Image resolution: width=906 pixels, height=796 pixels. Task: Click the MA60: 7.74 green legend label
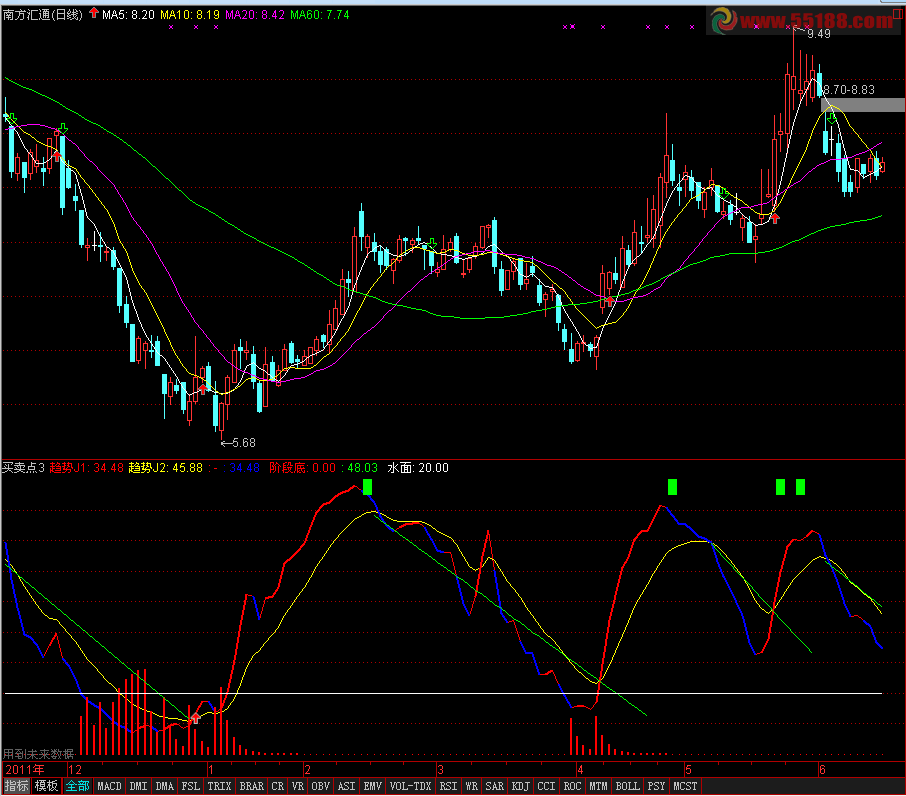(319, 15)
